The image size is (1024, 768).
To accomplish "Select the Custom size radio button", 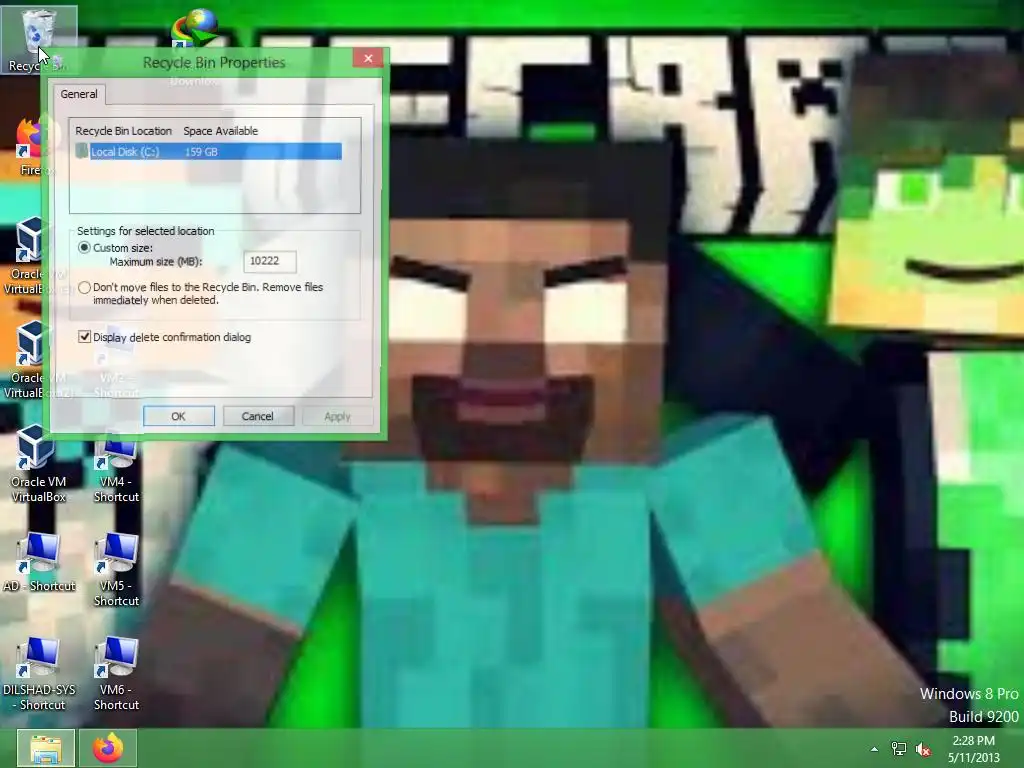I will coord(84,248).
